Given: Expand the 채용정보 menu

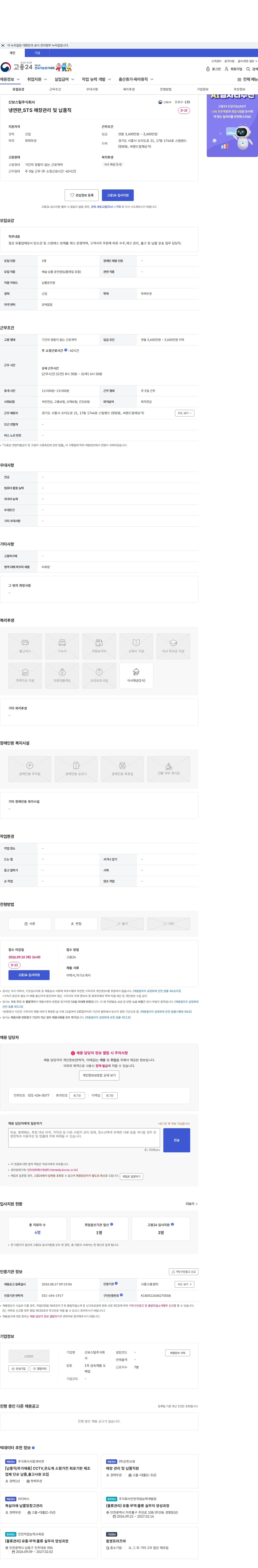Looking at the screenshot, I should (x=10, y=79).
